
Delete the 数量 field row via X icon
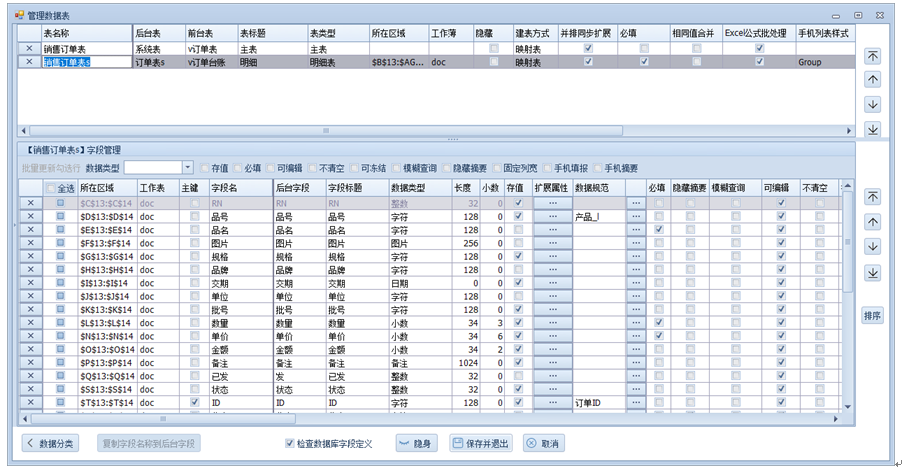31,323
